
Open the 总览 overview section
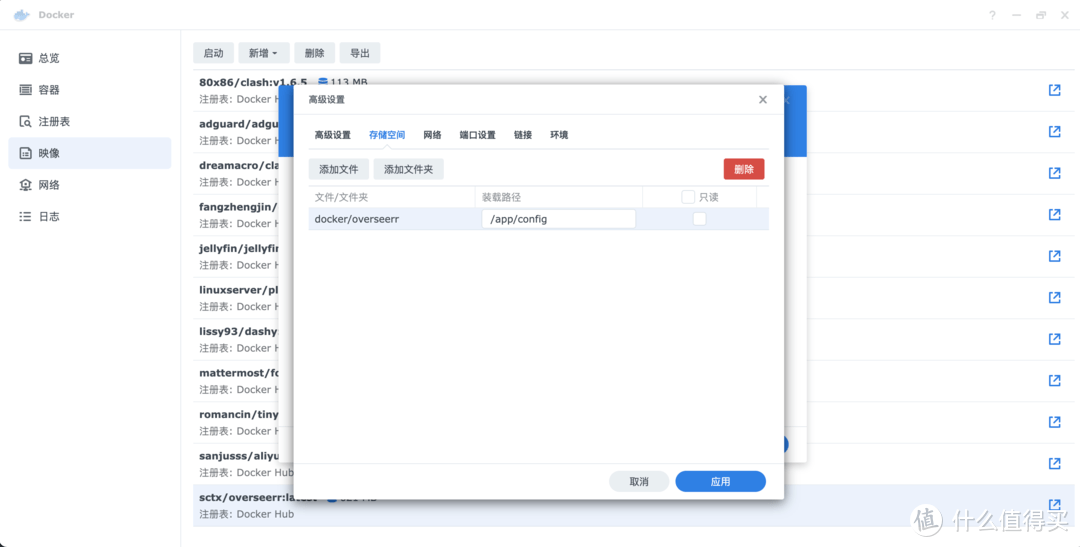click(90, 59)
